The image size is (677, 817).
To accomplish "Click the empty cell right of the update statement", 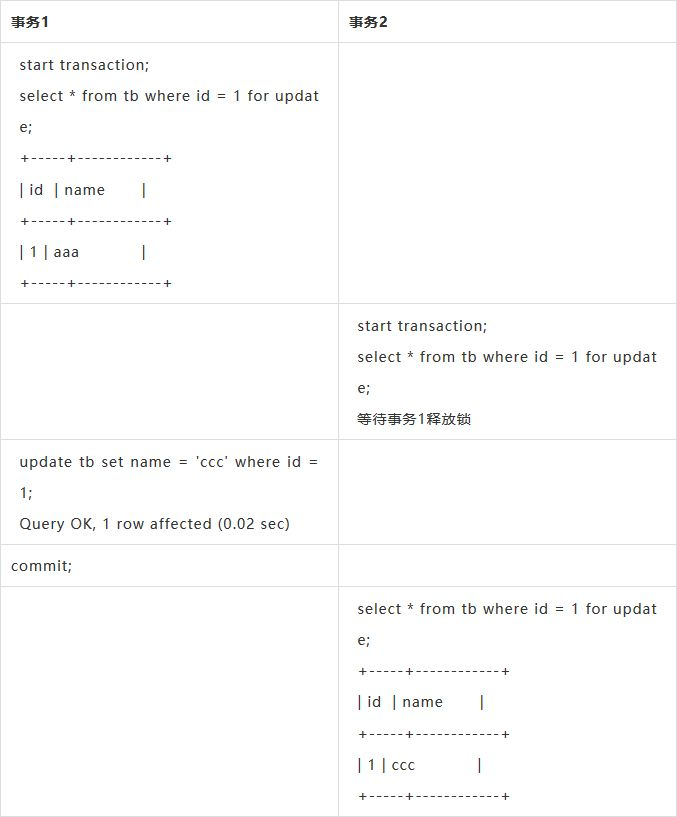I will pos(507,492).
